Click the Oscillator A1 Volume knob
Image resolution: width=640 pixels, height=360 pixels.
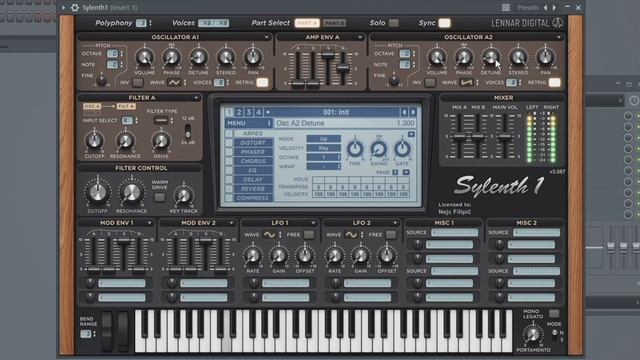144,58
